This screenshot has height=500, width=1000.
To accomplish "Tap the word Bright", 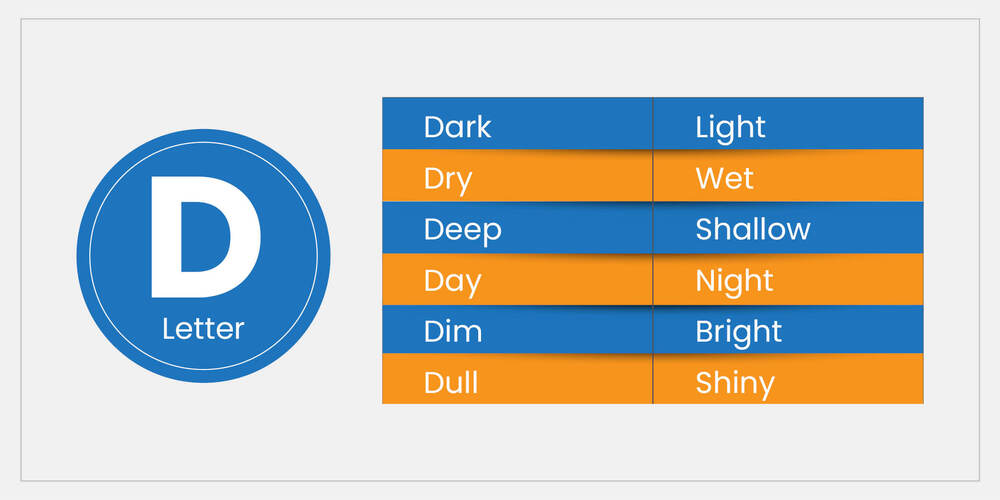I will point(738,331).
